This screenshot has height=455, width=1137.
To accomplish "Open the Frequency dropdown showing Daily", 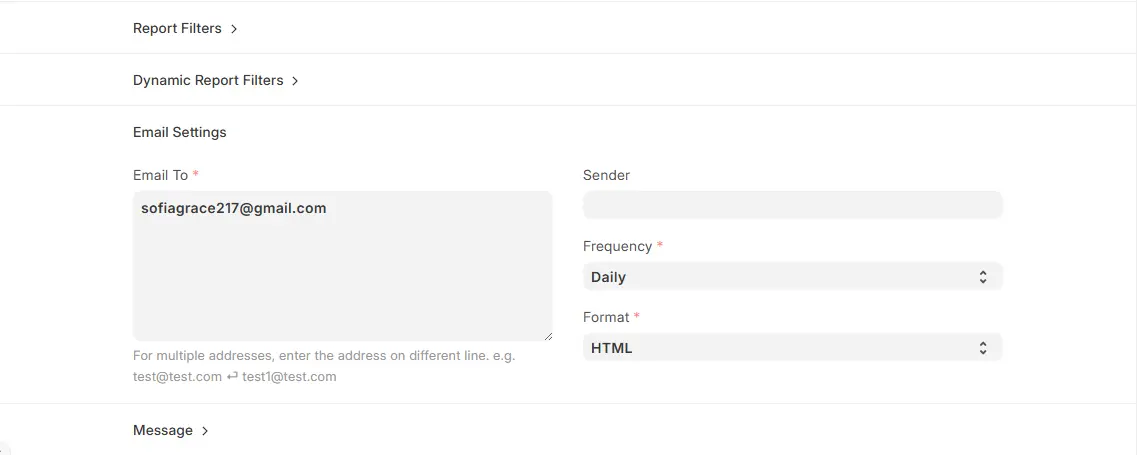I will 793,276.
